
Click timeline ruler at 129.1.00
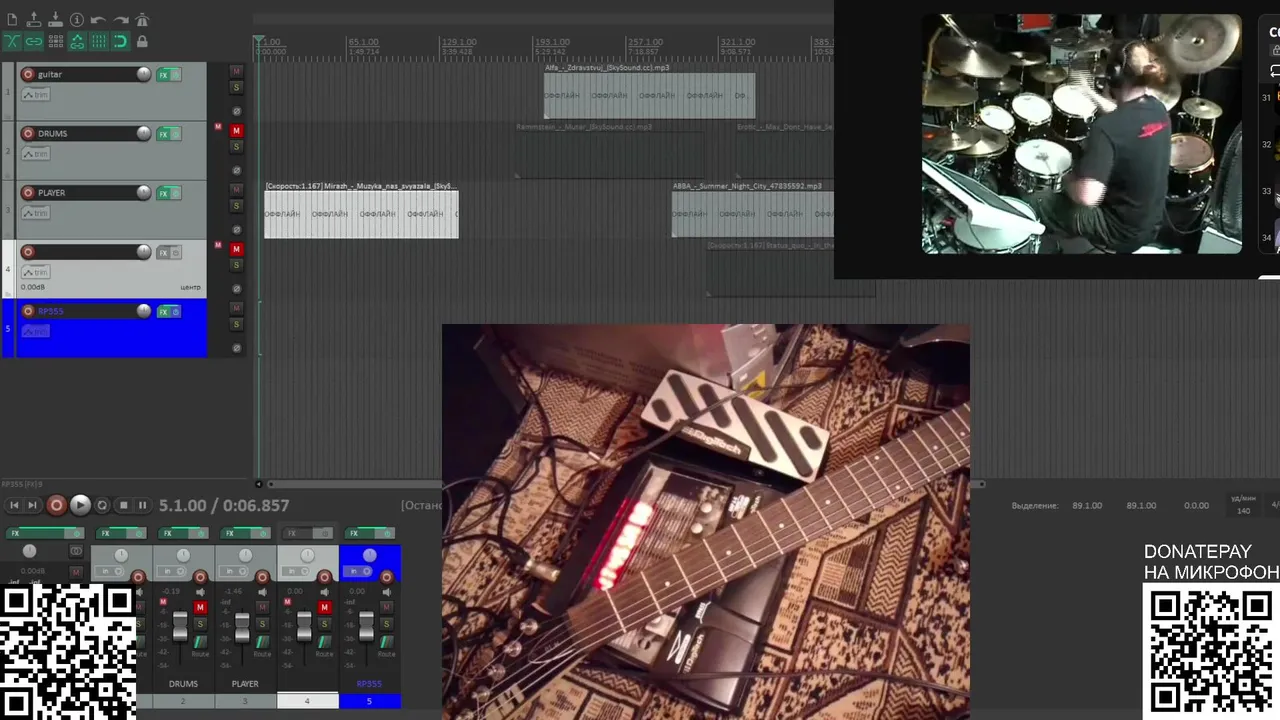(x=458, y=42)
